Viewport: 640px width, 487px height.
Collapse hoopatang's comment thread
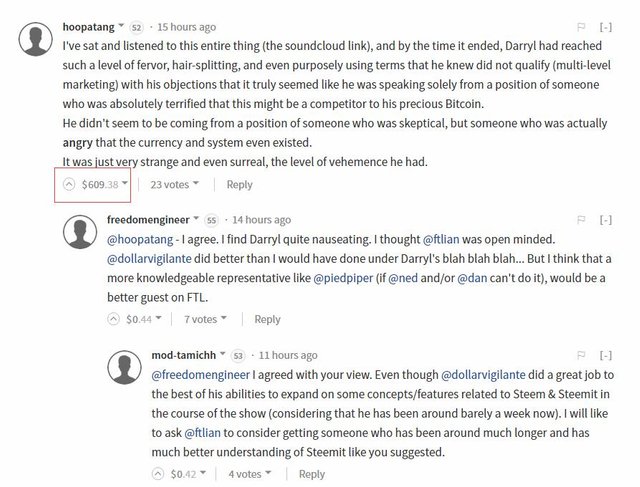coord(606,26)
